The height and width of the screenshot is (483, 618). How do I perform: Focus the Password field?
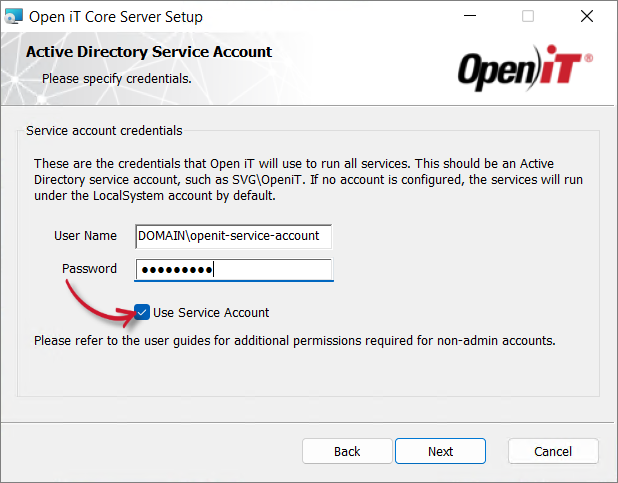tap(233, 270)
